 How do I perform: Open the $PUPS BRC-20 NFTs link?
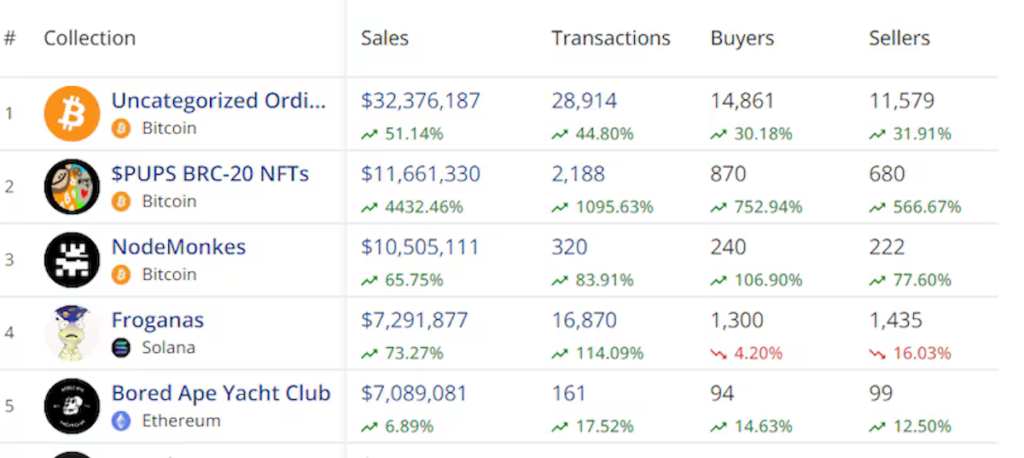click(210, 174)
